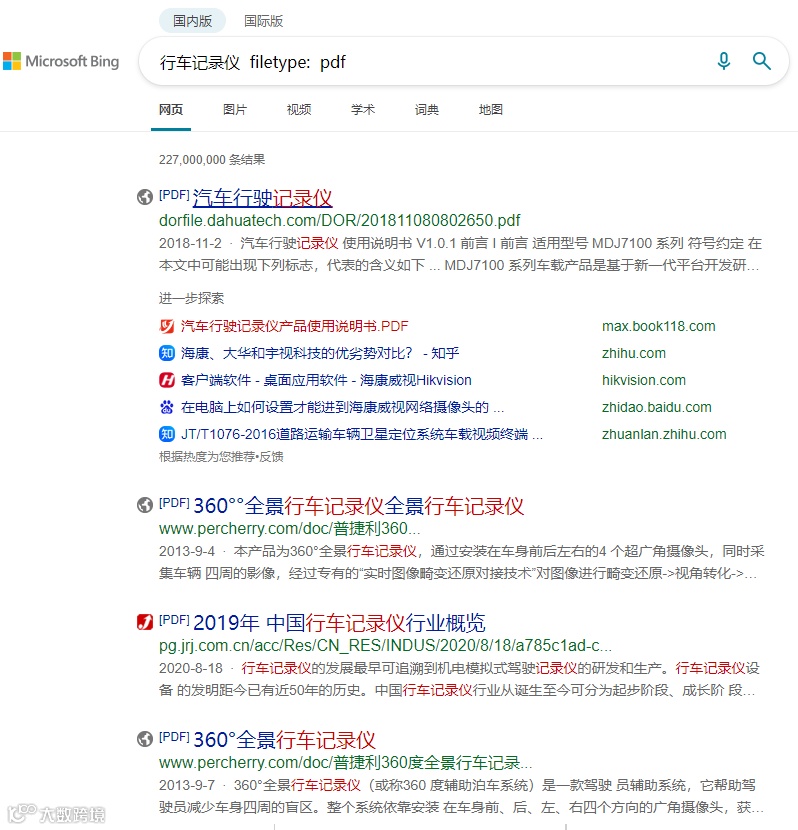Open 客户端软件 - 桌面应用软件 Hikvision link

coord(326,380)
